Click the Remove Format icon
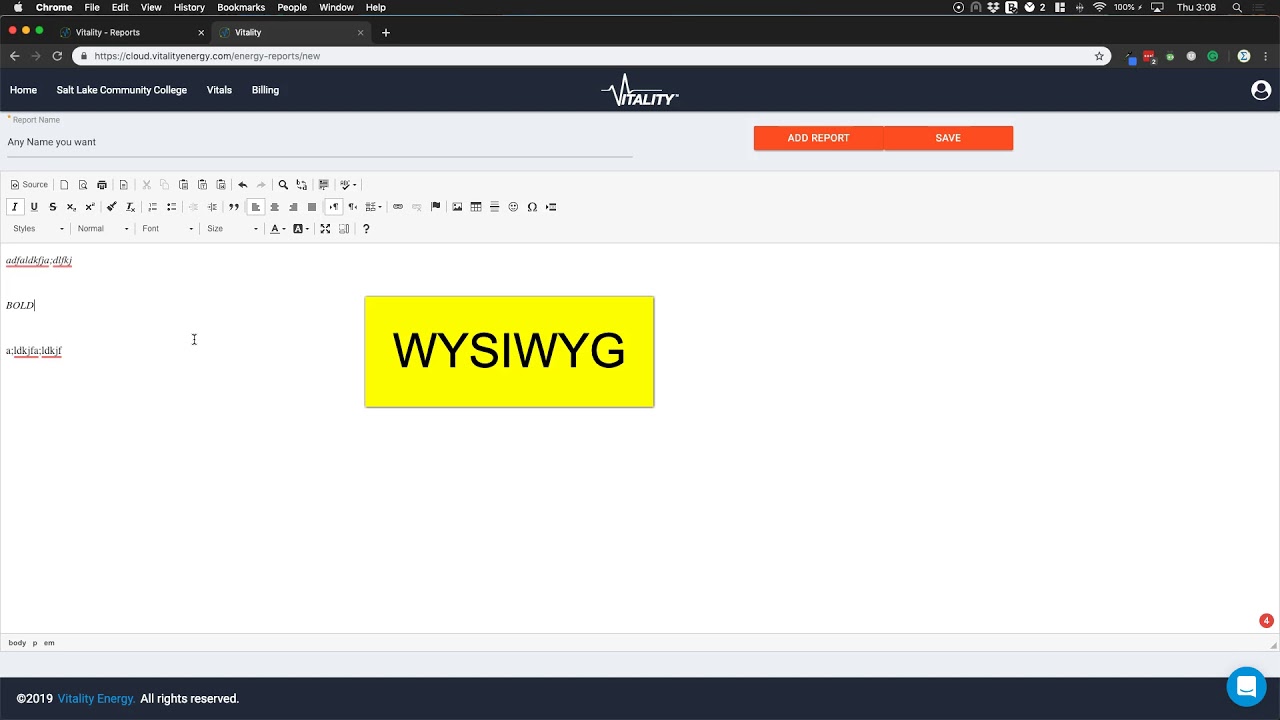The height and width of the screenshot is (720, 1280). pyautogui.click(x=130, y=207)
